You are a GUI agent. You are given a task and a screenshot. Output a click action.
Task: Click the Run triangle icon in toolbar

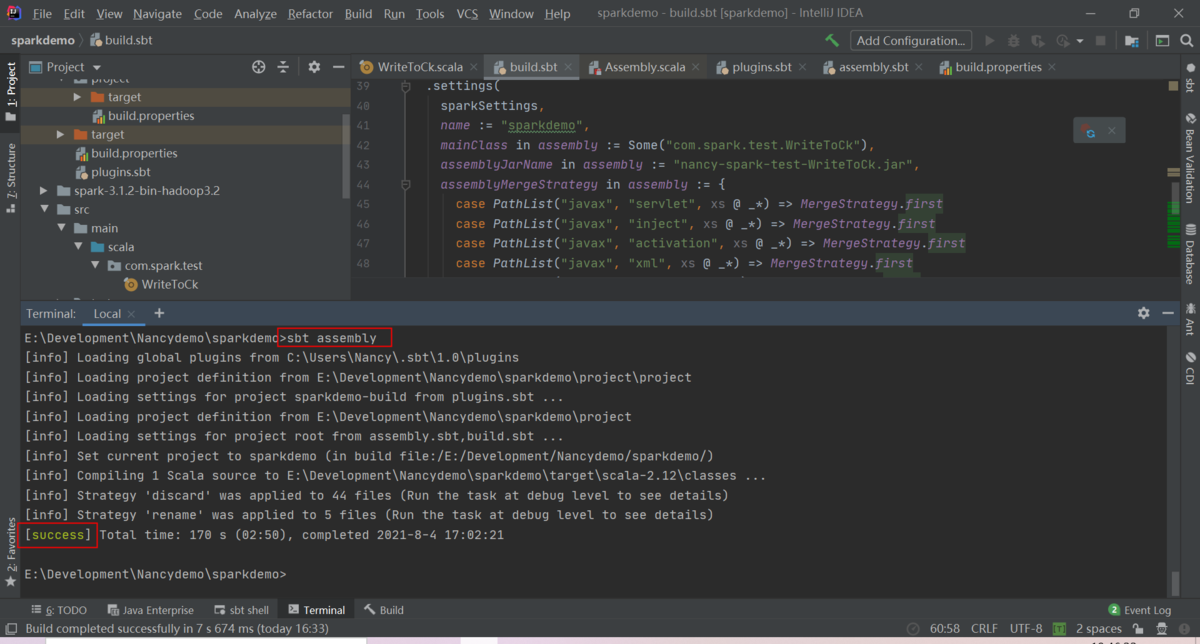990,41
